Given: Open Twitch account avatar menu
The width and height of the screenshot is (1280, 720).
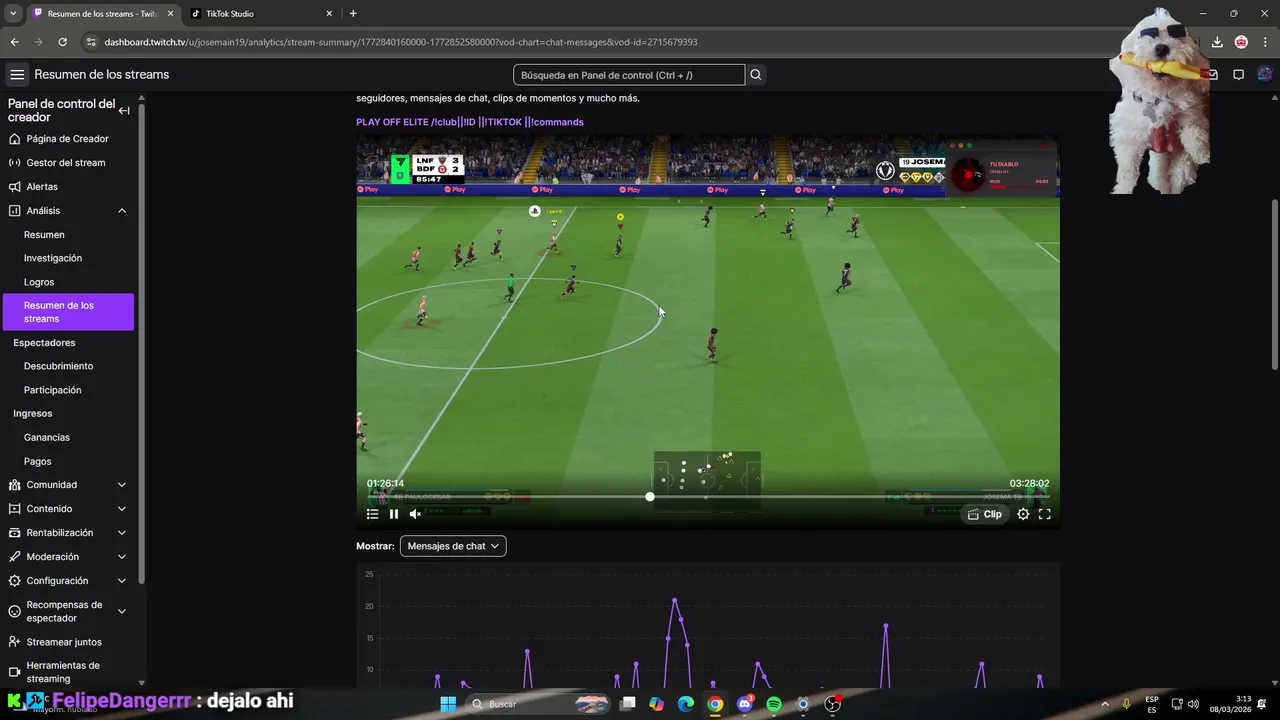Looking at the screenshot, I should coord(1265,75).
